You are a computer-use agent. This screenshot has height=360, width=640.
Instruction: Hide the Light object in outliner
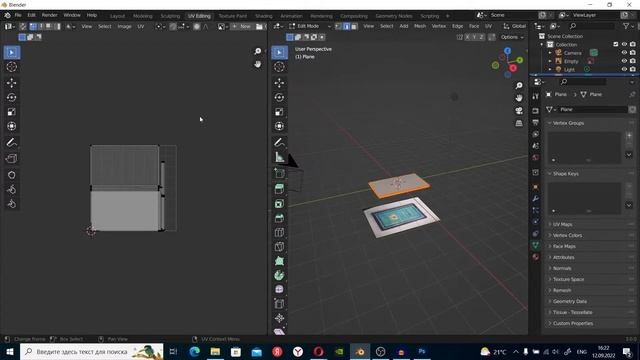[624, 69]
